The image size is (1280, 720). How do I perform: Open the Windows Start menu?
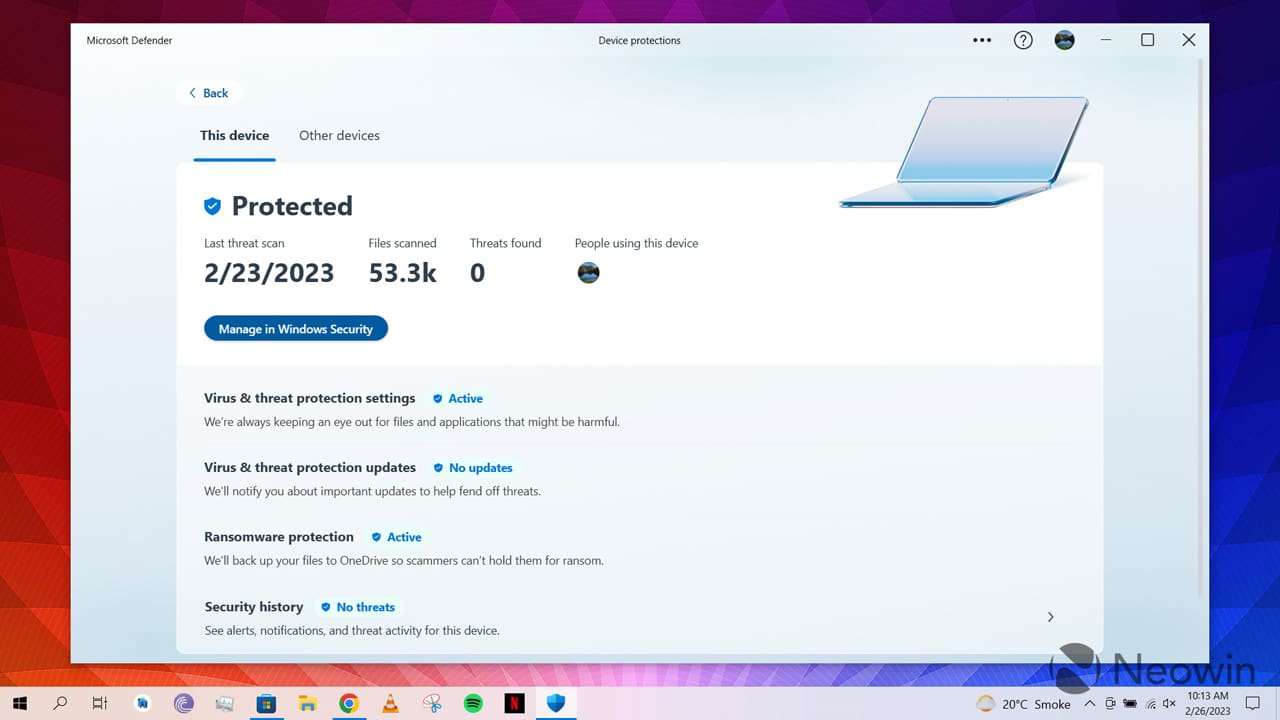(19, 703)
